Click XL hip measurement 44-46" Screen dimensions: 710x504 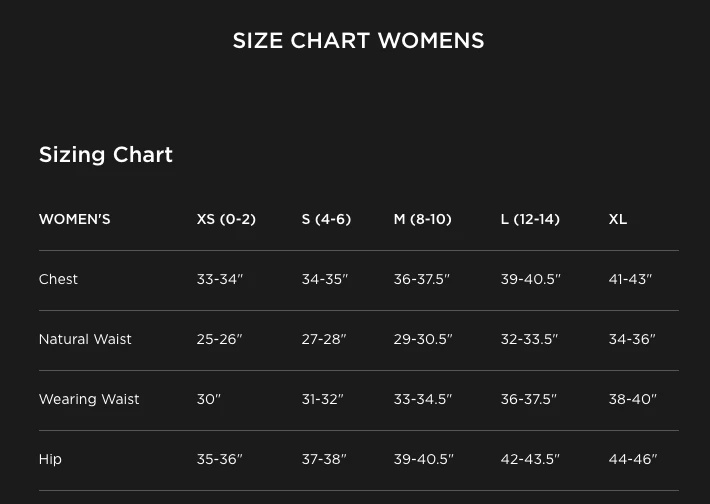[633, 459]
